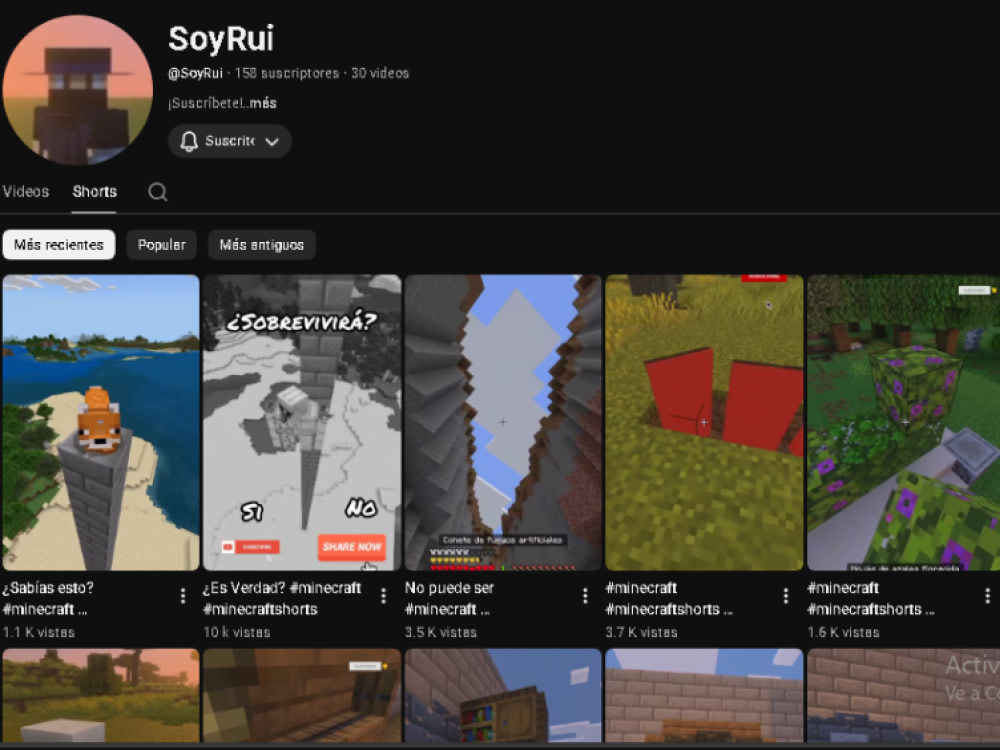Play the ¿Sobrevivirá? short thumbnail
Image resolution: width=1000 pixels, height=750 pixels.
302,422
